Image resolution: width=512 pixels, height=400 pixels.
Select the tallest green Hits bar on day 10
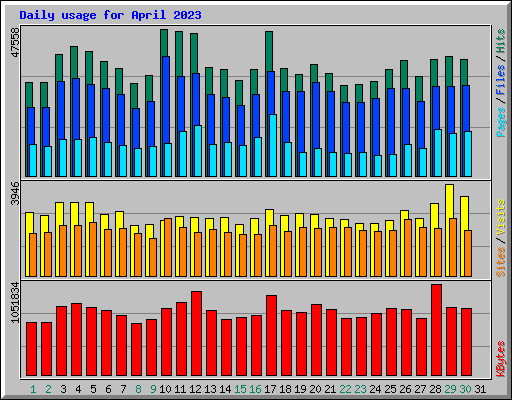point(164,43)
